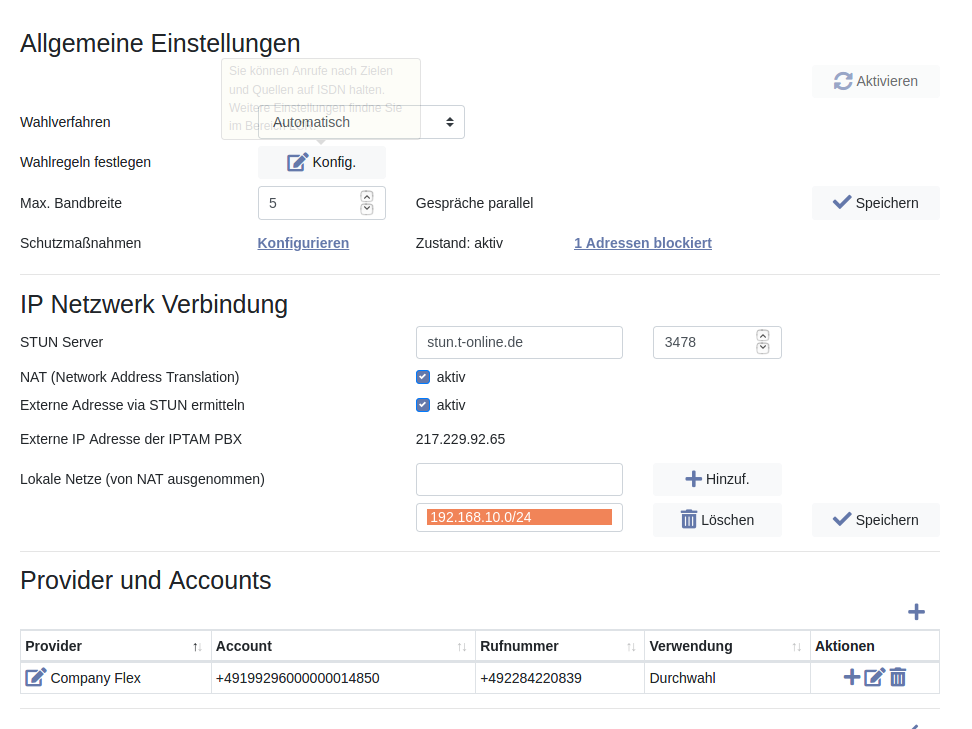This screenshot has height=729, width=972.
Task: Add entry via plus icon in Aktionen column
Action: pos(851,677)
